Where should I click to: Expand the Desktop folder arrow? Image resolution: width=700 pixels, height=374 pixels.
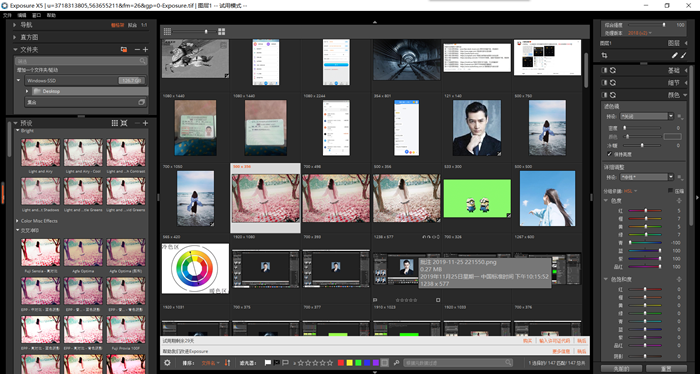tap(27, 91)
